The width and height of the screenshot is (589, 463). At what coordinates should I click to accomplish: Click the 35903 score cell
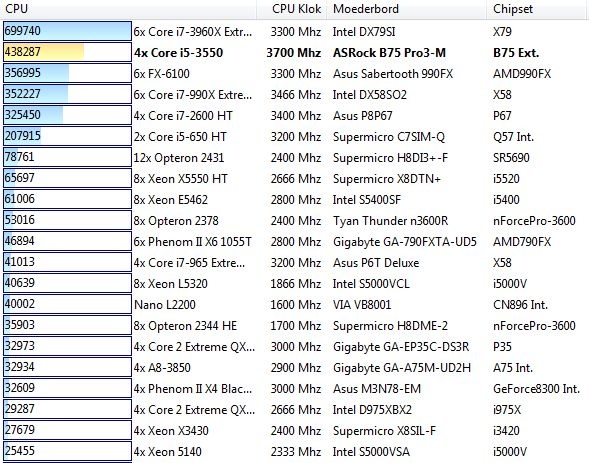coord(68,326)
